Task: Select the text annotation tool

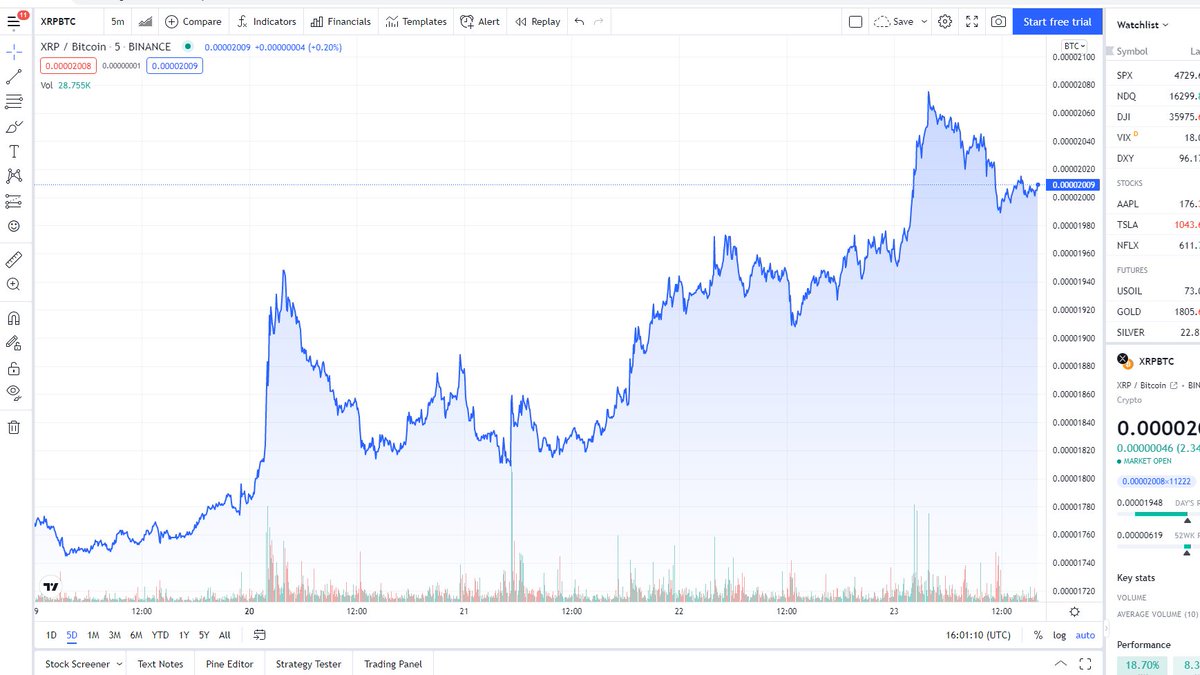Action: click(x=14, y=152)
